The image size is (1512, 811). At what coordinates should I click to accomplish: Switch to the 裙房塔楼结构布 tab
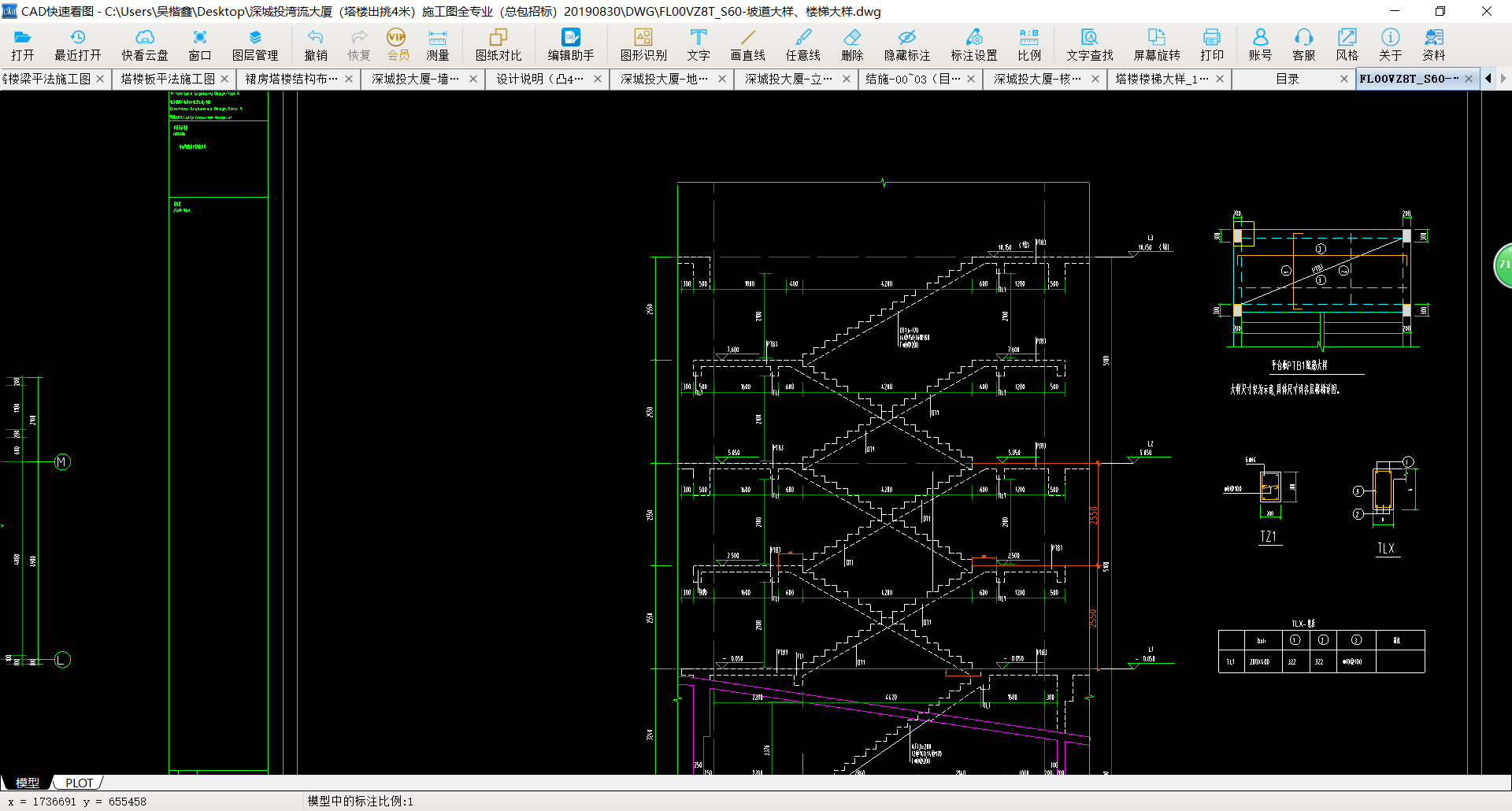291,79
